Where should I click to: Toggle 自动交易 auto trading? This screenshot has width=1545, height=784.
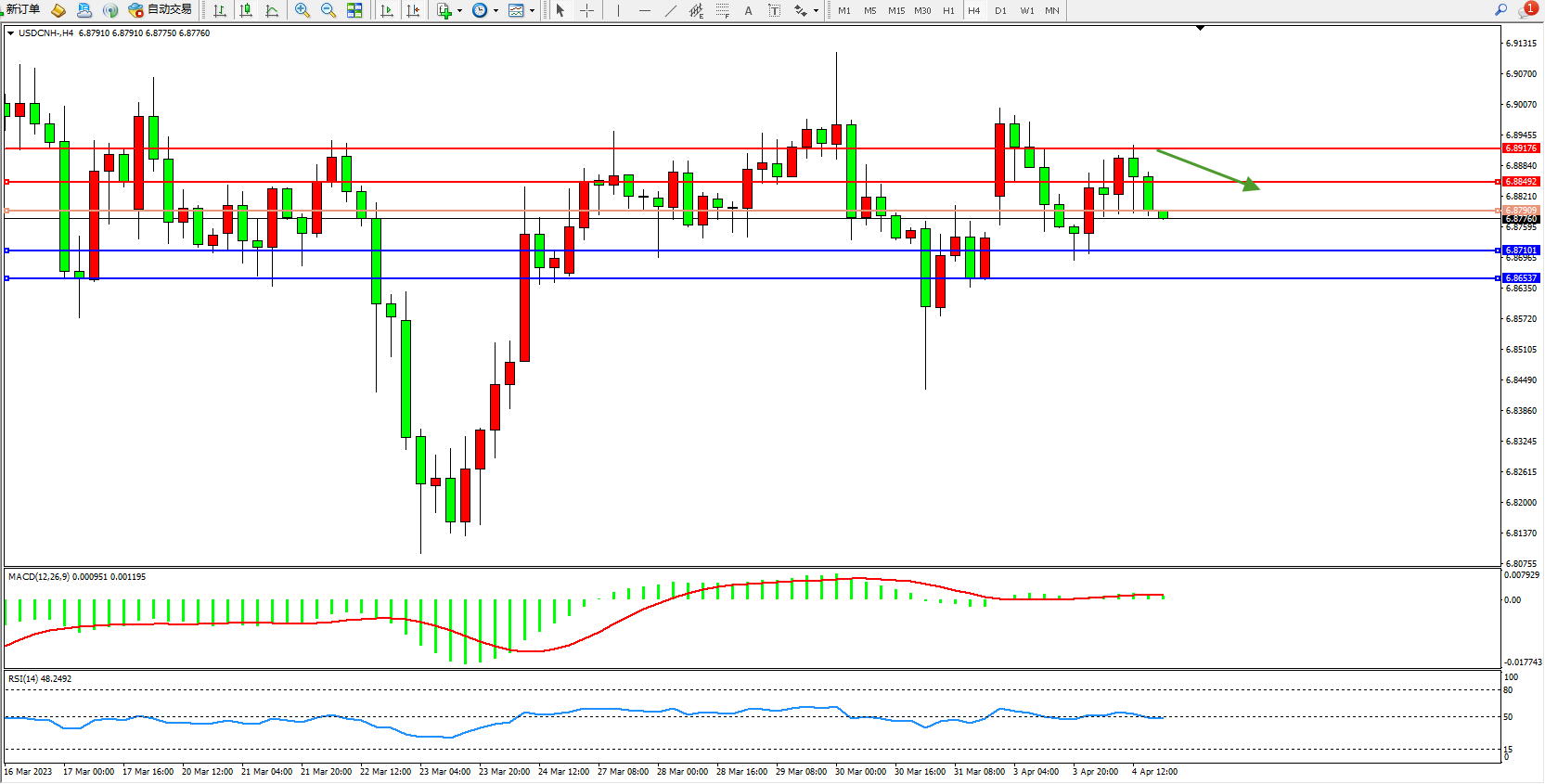click(x=161, y=10)
